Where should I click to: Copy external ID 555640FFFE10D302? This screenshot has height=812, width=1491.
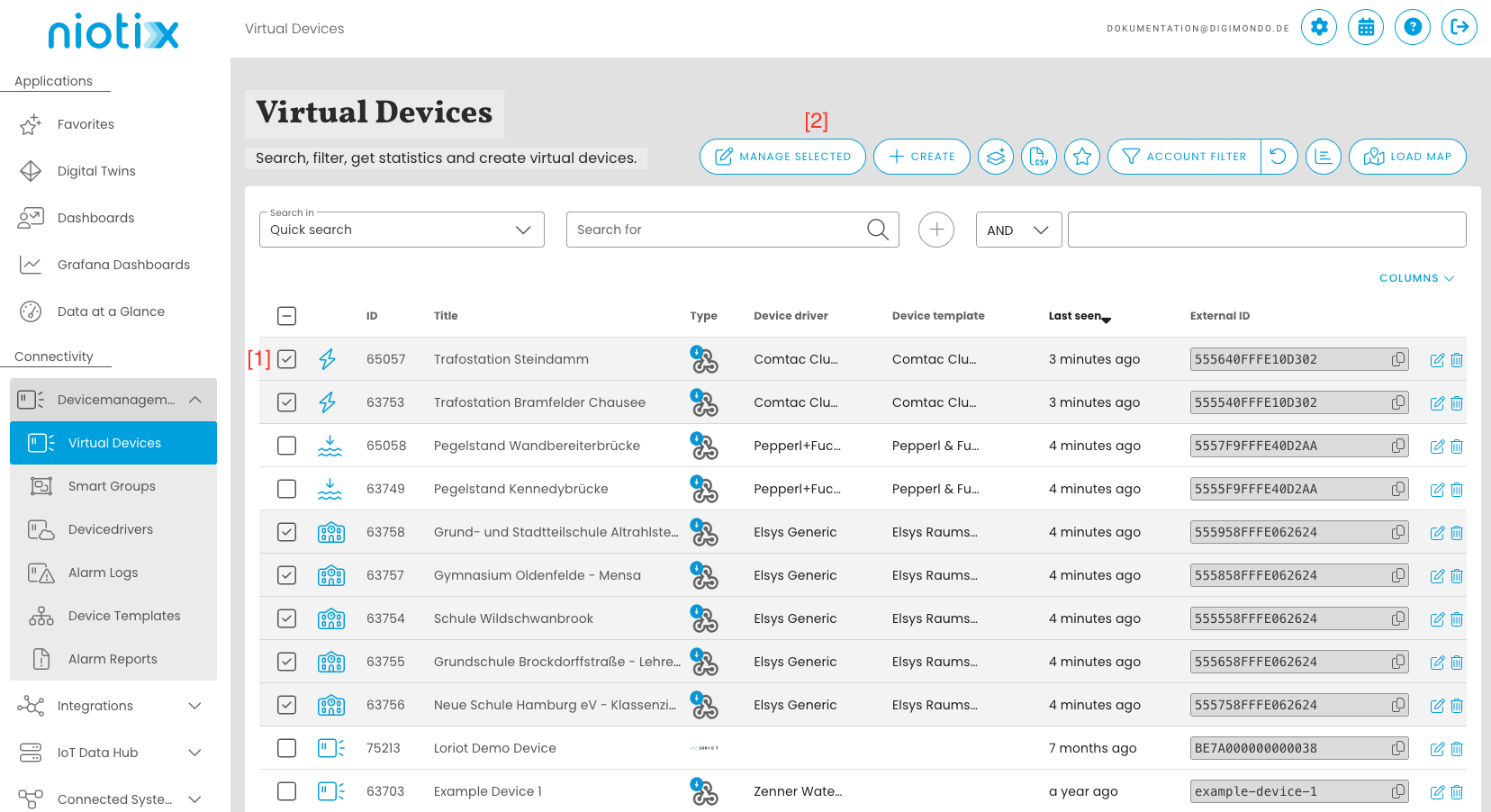pyautogui.click(x=1398, y=359)
